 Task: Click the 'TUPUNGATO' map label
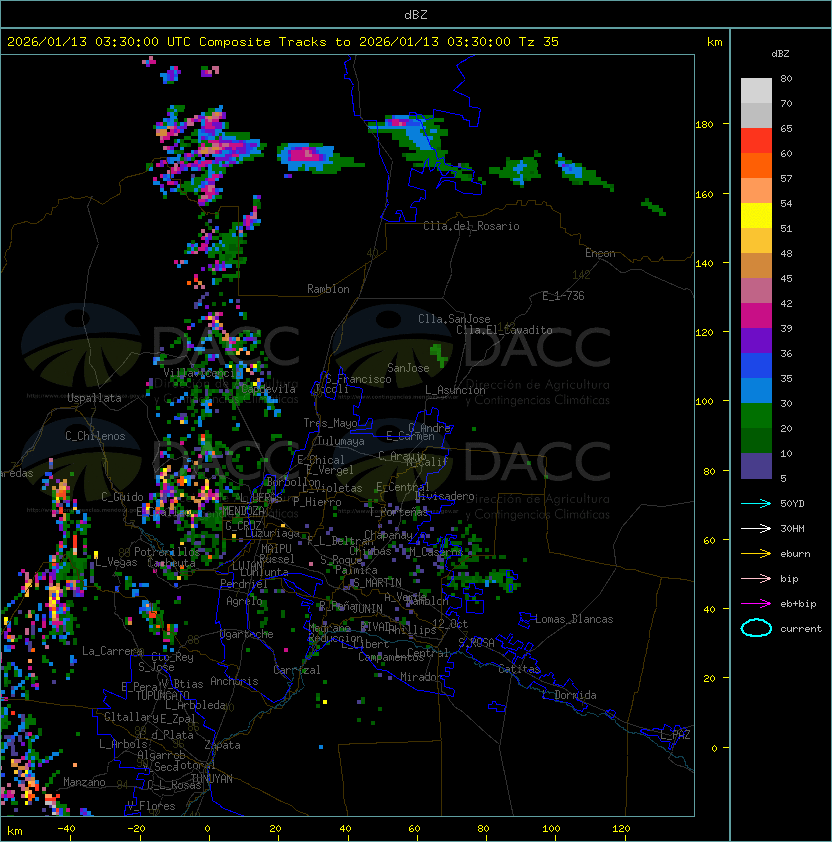pyautogui.click(x=162, y=695)
